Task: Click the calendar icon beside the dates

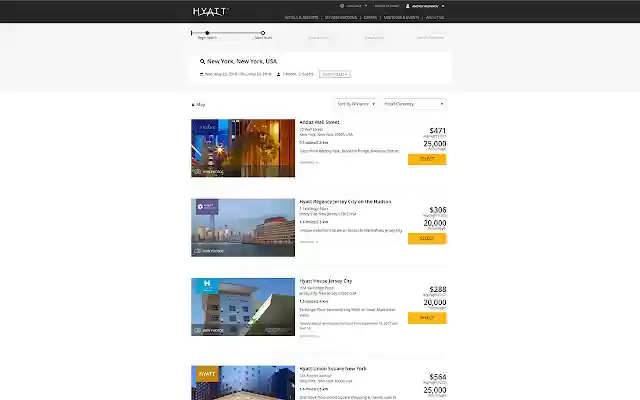Action: click(x=201, y=74)
